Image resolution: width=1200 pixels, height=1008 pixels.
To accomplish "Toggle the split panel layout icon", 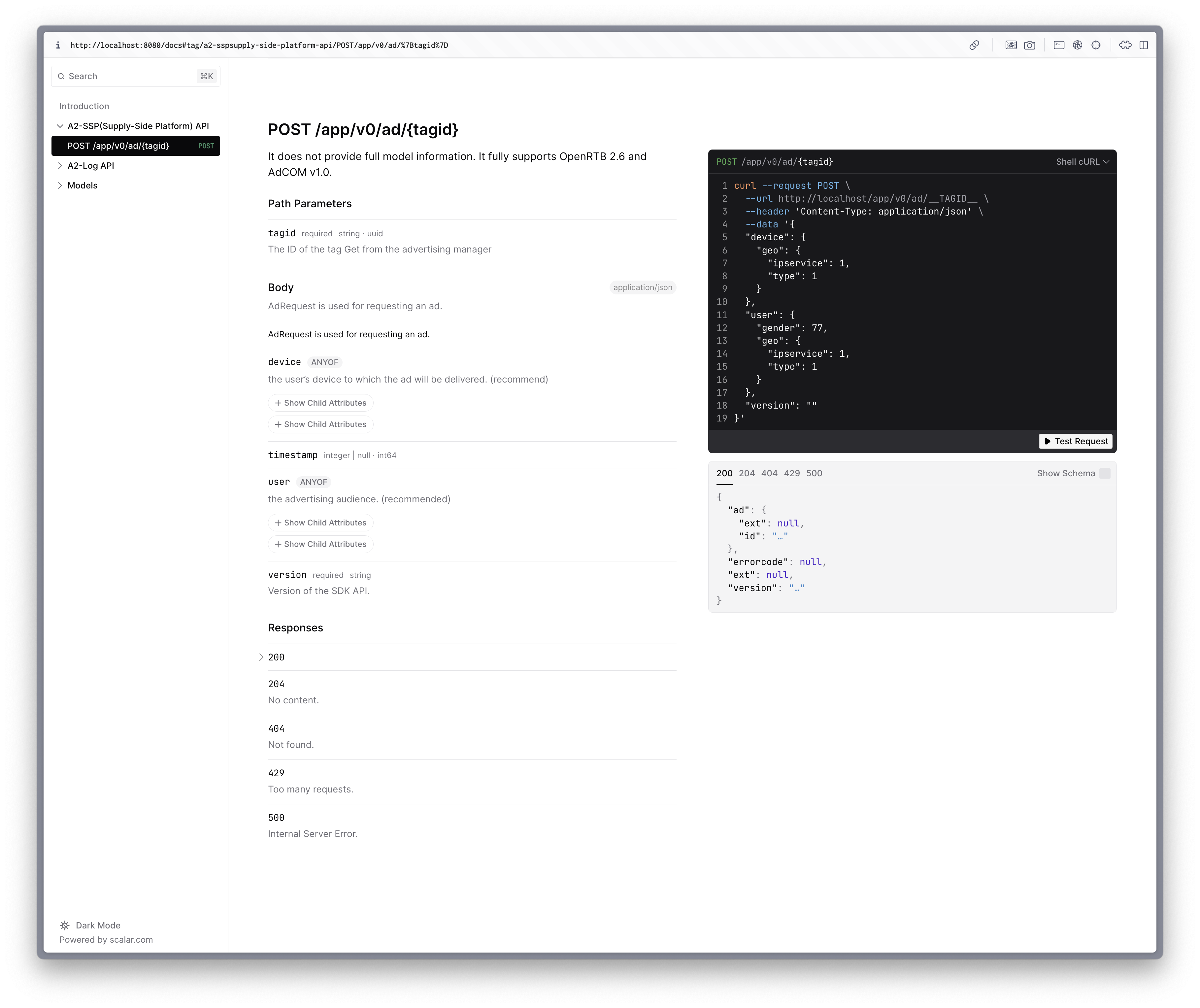I will coord(1144,45).
